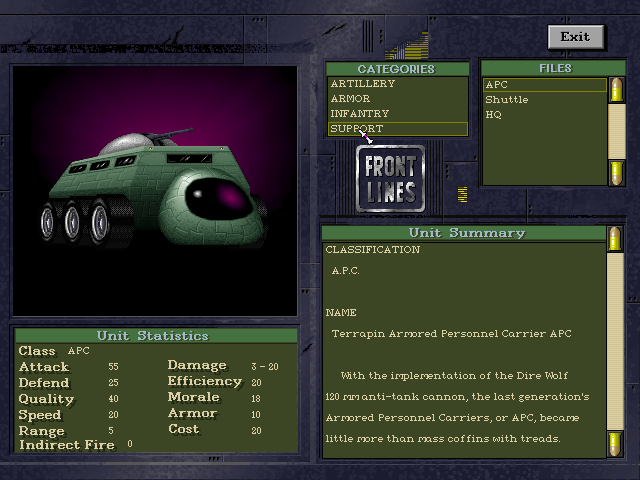
Task: Click the Defend value 25
Action: (113, 382)
